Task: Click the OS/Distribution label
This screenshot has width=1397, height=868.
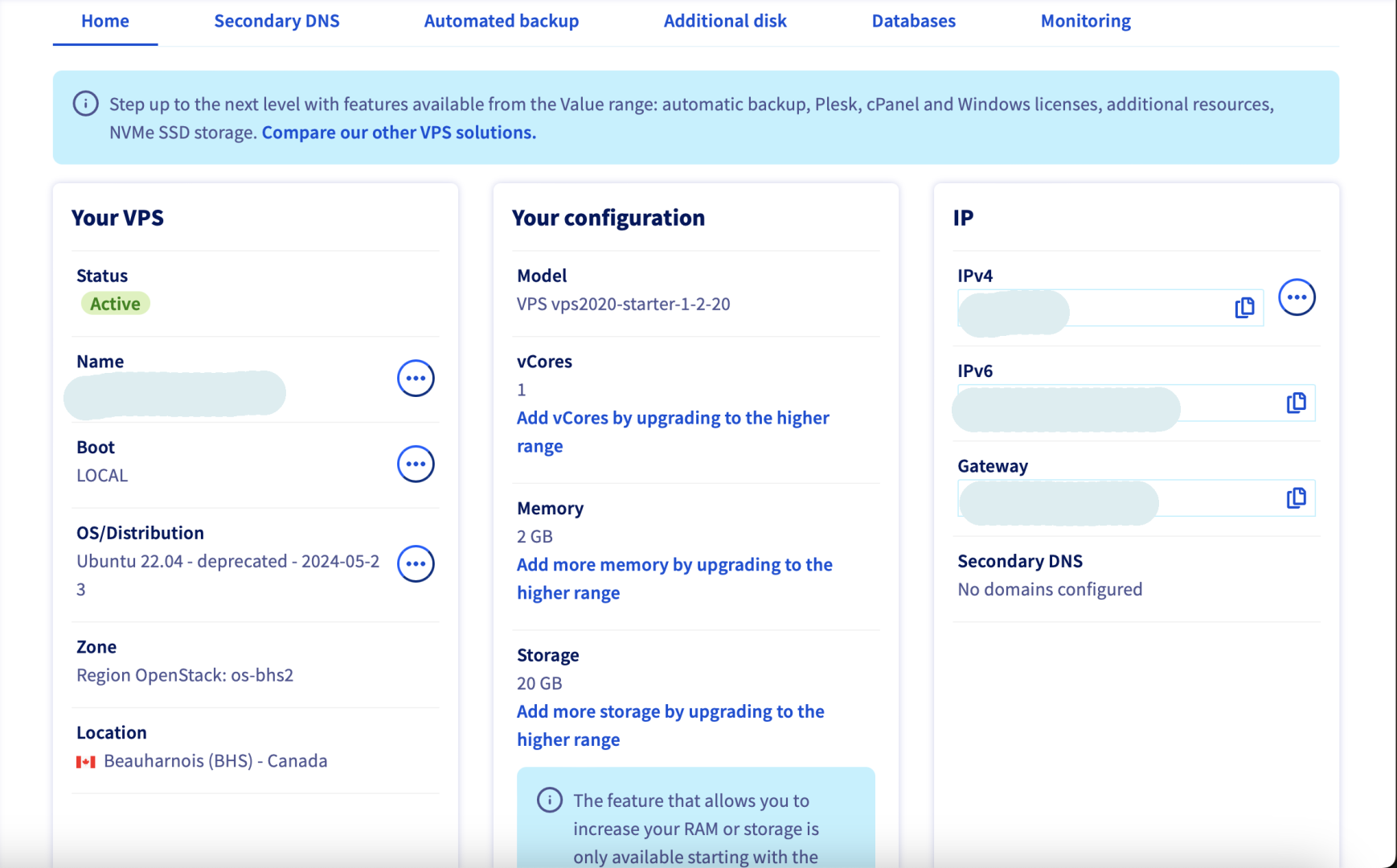Action: tap(140, 533)
